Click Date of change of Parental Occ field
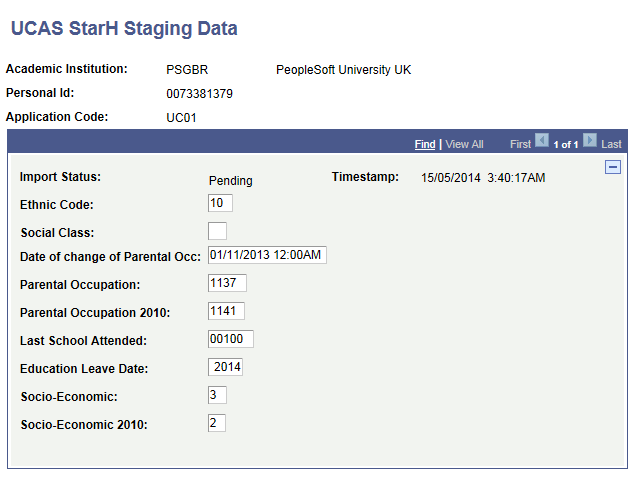Image resolution: width=636 pixels, height=485 pixels. (267, 255)
